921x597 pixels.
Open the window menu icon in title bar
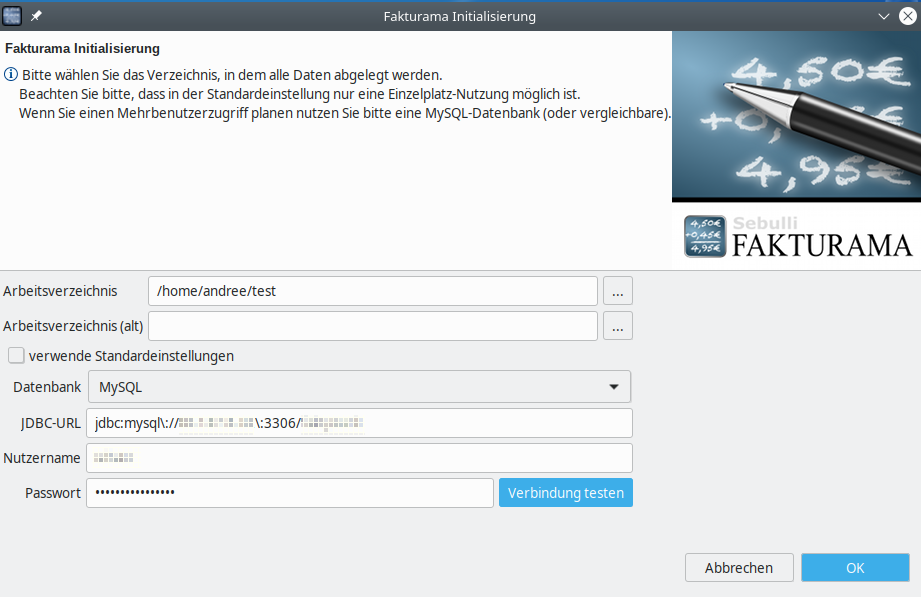(12, 16)
